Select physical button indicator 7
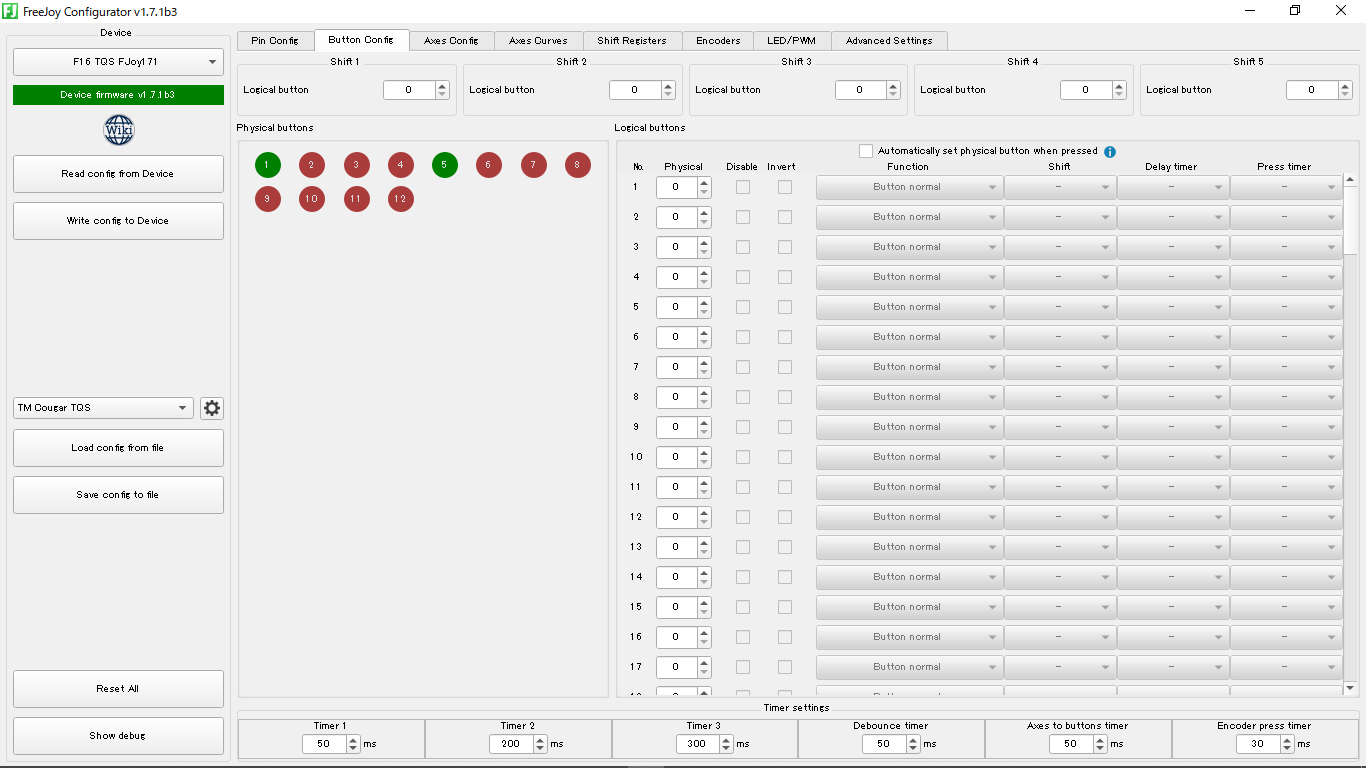Viewport: 1366px width, 768px height. 534,165
